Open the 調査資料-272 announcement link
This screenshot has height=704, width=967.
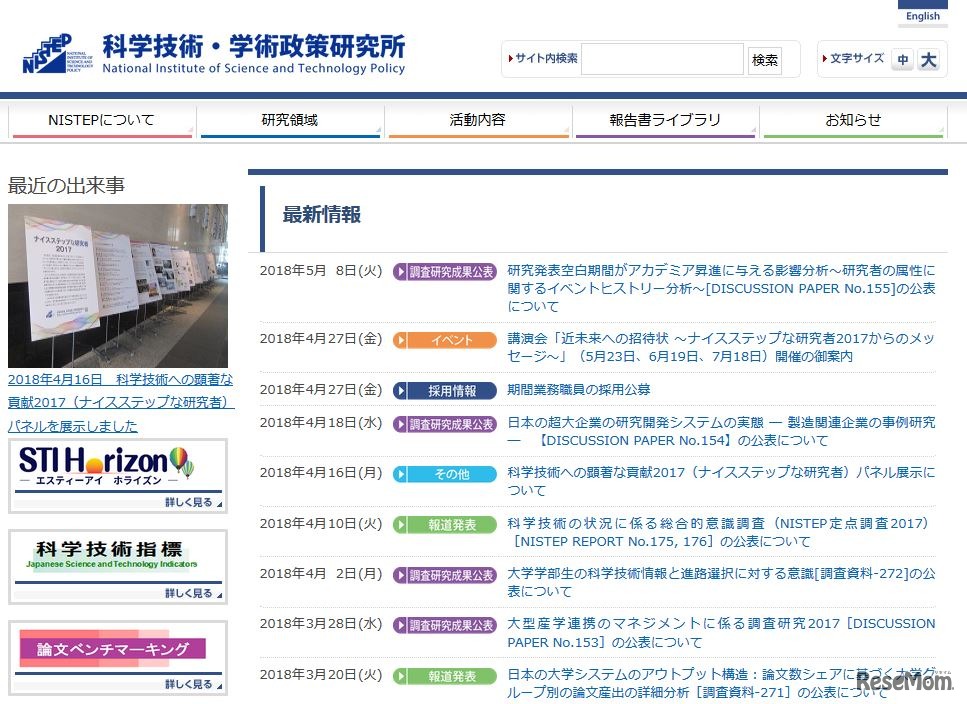(721, 583)
